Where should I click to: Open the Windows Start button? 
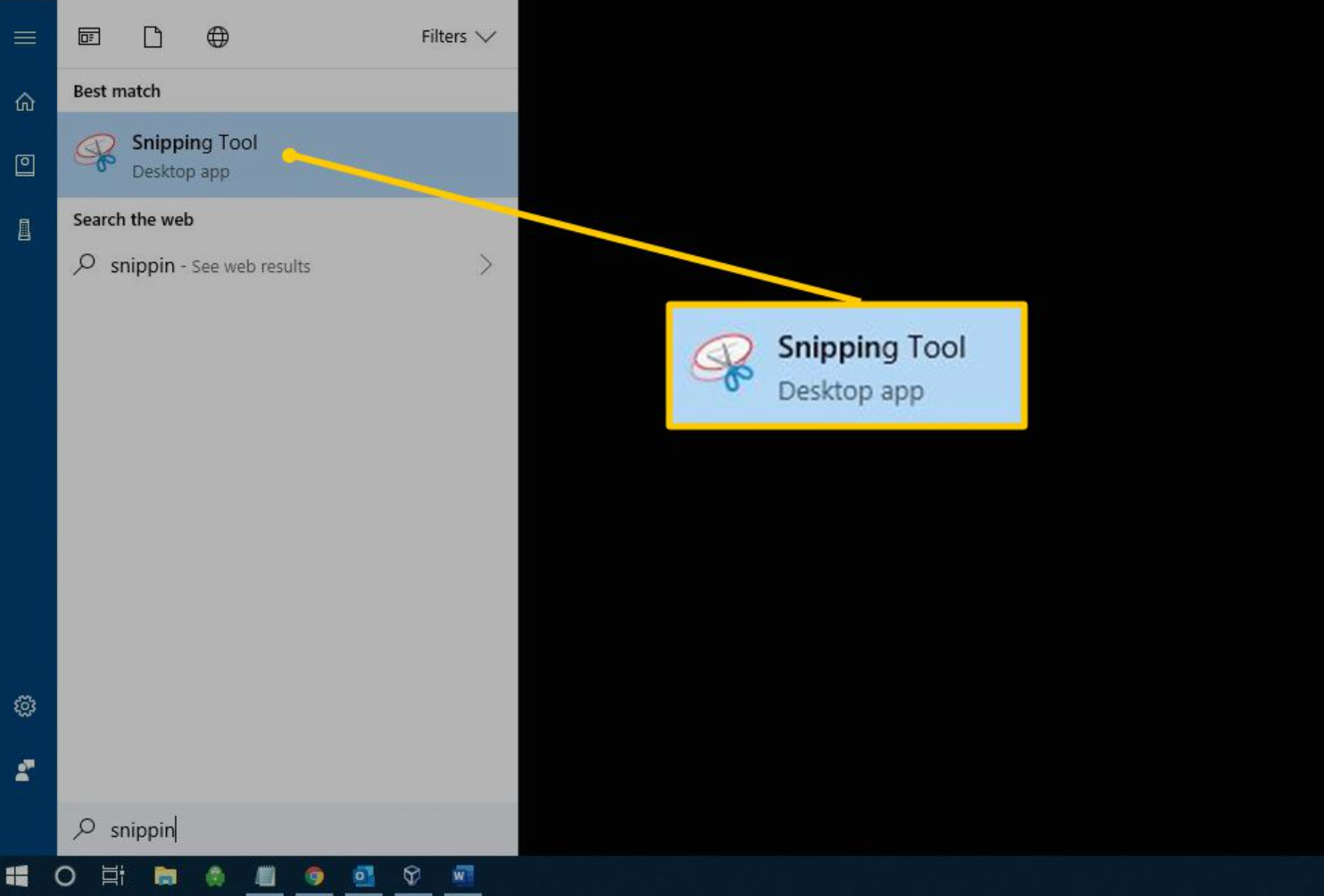[x=17, y=875]
